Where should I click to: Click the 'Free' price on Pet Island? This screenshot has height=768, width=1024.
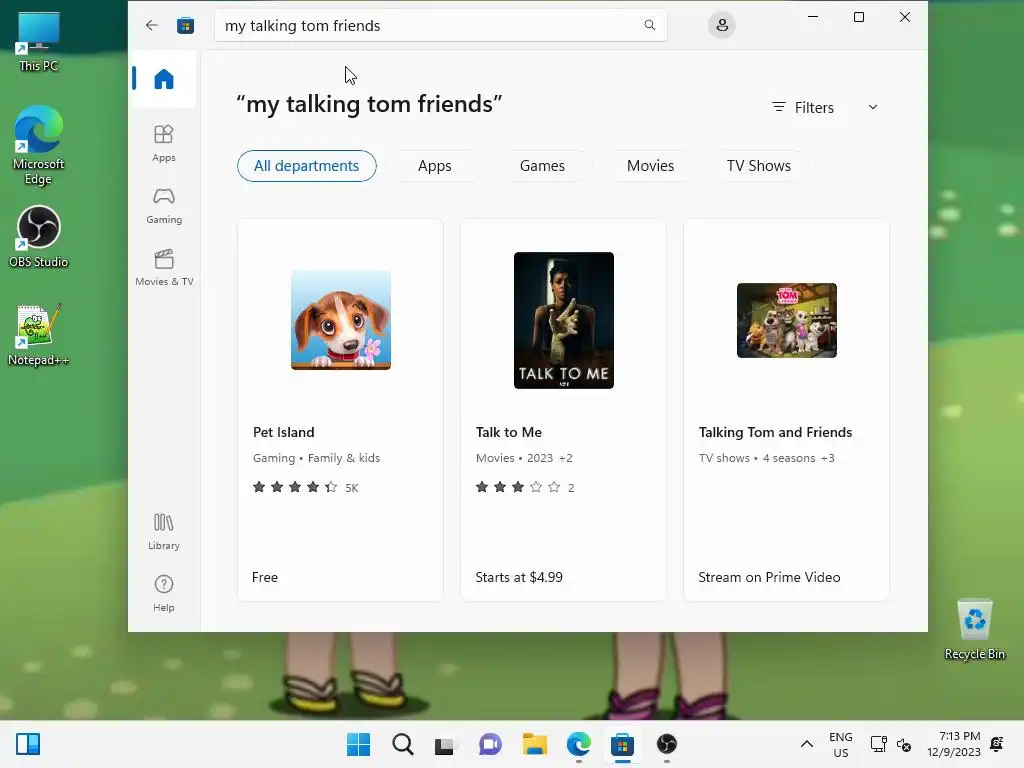point(264,577)
